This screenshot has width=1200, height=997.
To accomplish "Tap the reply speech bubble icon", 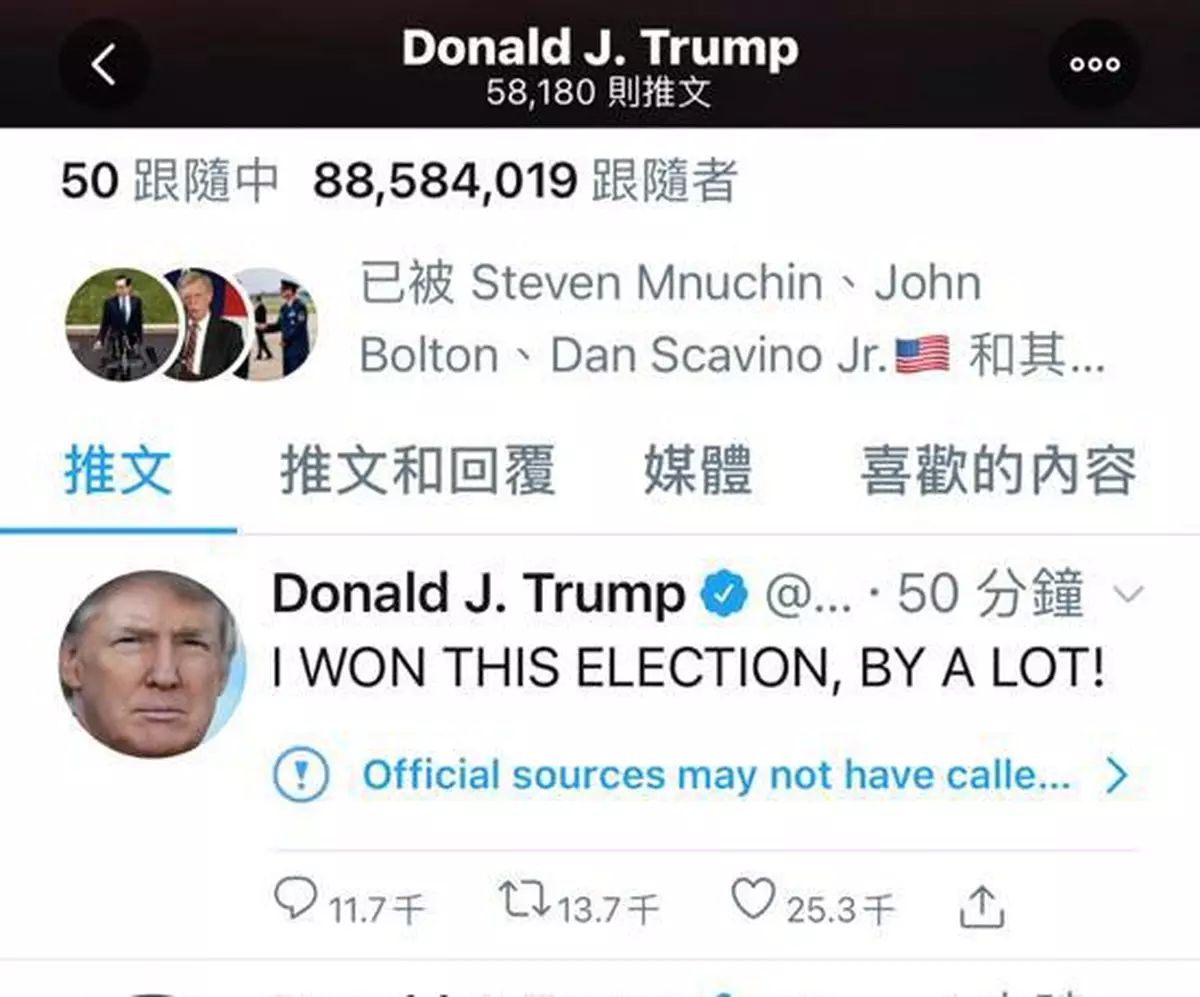I will click(295, 899).
